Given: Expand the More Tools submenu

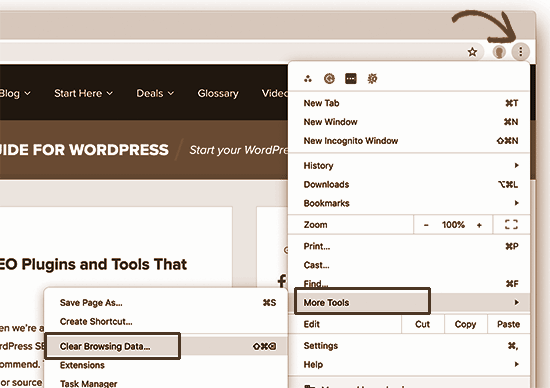Looking at the screenshot, I should click(x=409, y=302).
